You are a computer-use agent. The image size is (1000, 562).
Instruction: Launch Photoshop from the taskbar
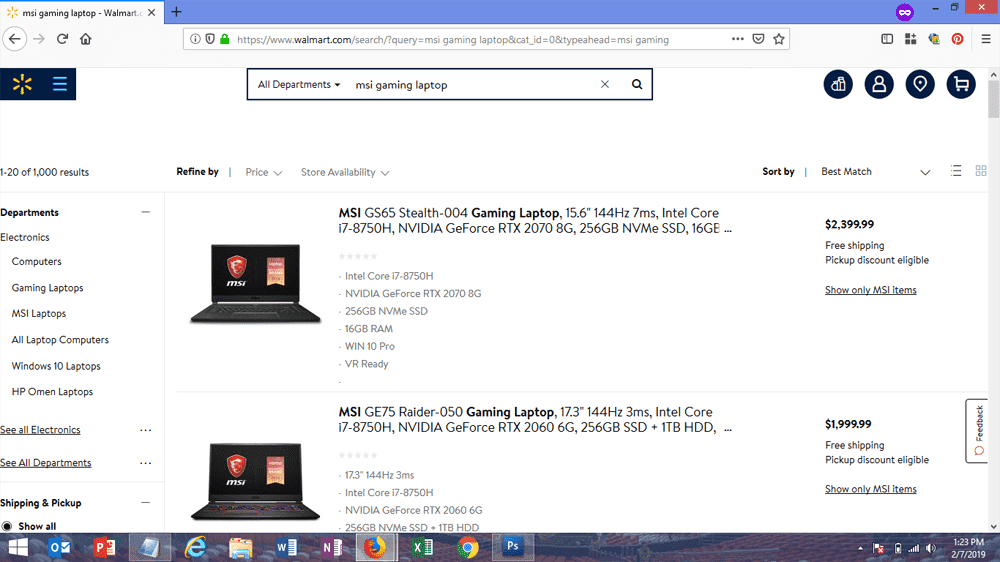pos(512,547)
